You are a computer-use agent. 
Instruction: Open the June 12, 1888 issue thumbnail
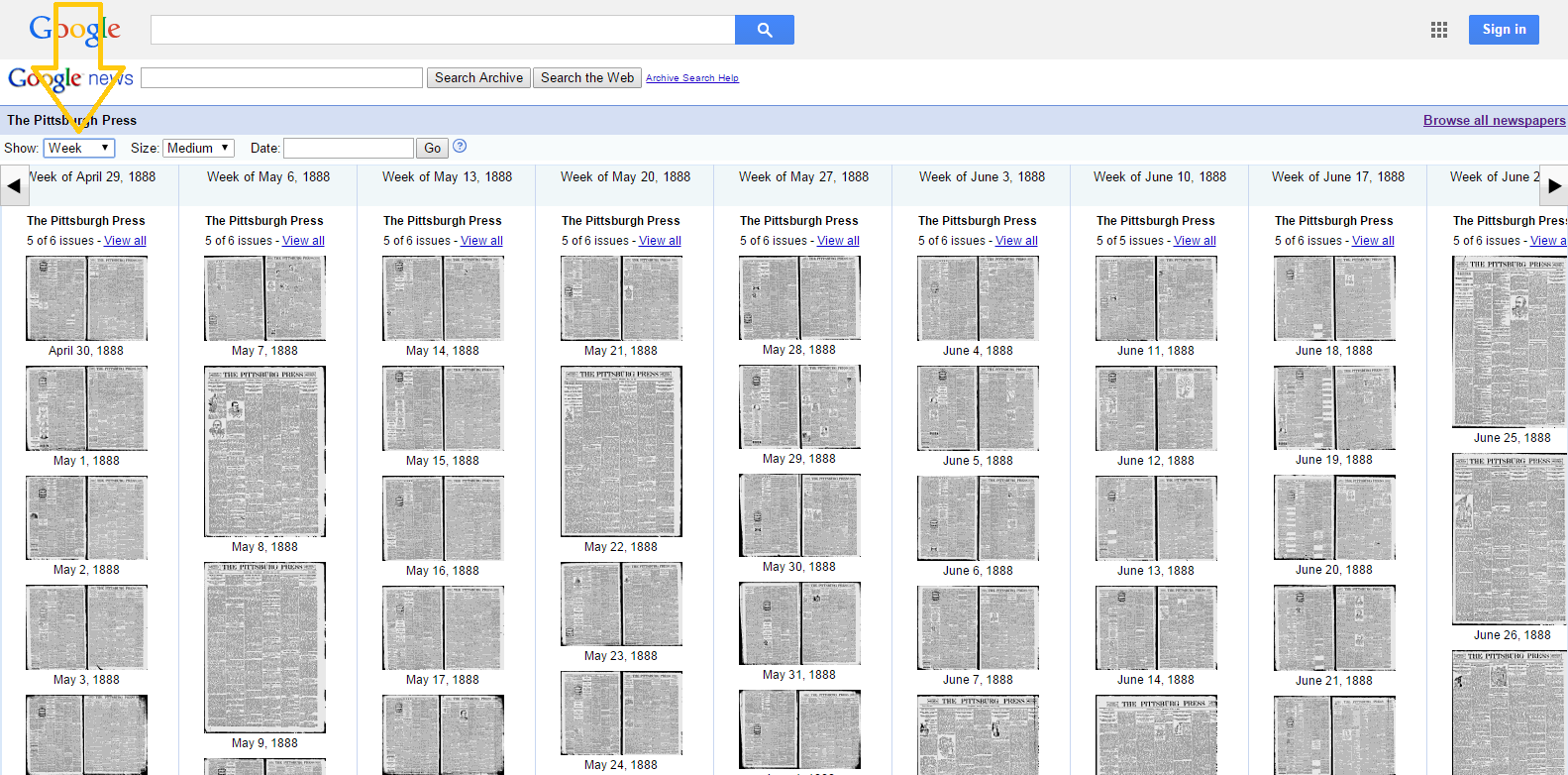pos(1156,408)
